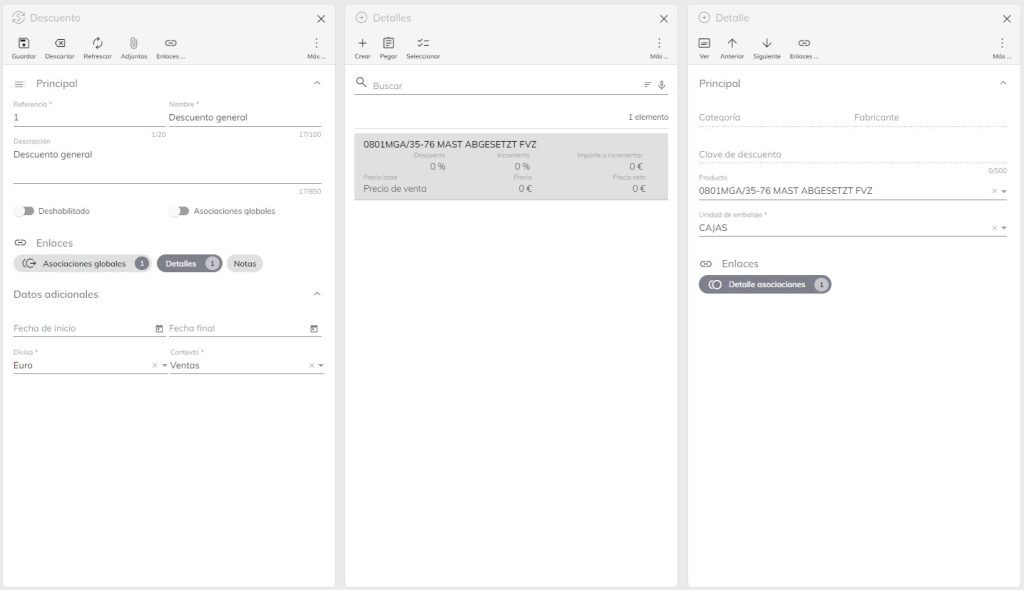Collapse the Datos adicionales section
The width and height of the screenshot is (1024, 590).
pos(317,294)
